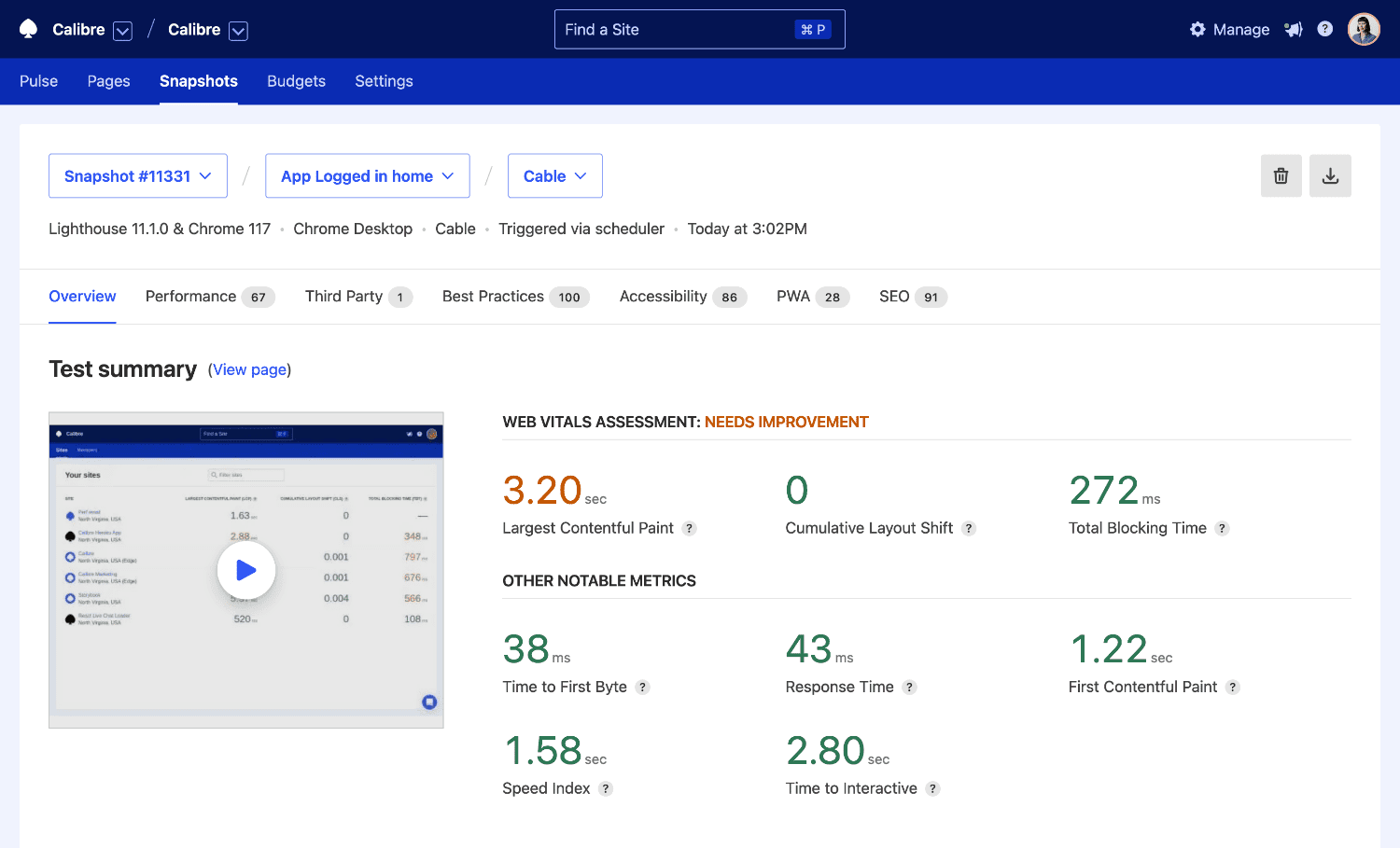Click the help icon next to Speed Index

point(605,788)
